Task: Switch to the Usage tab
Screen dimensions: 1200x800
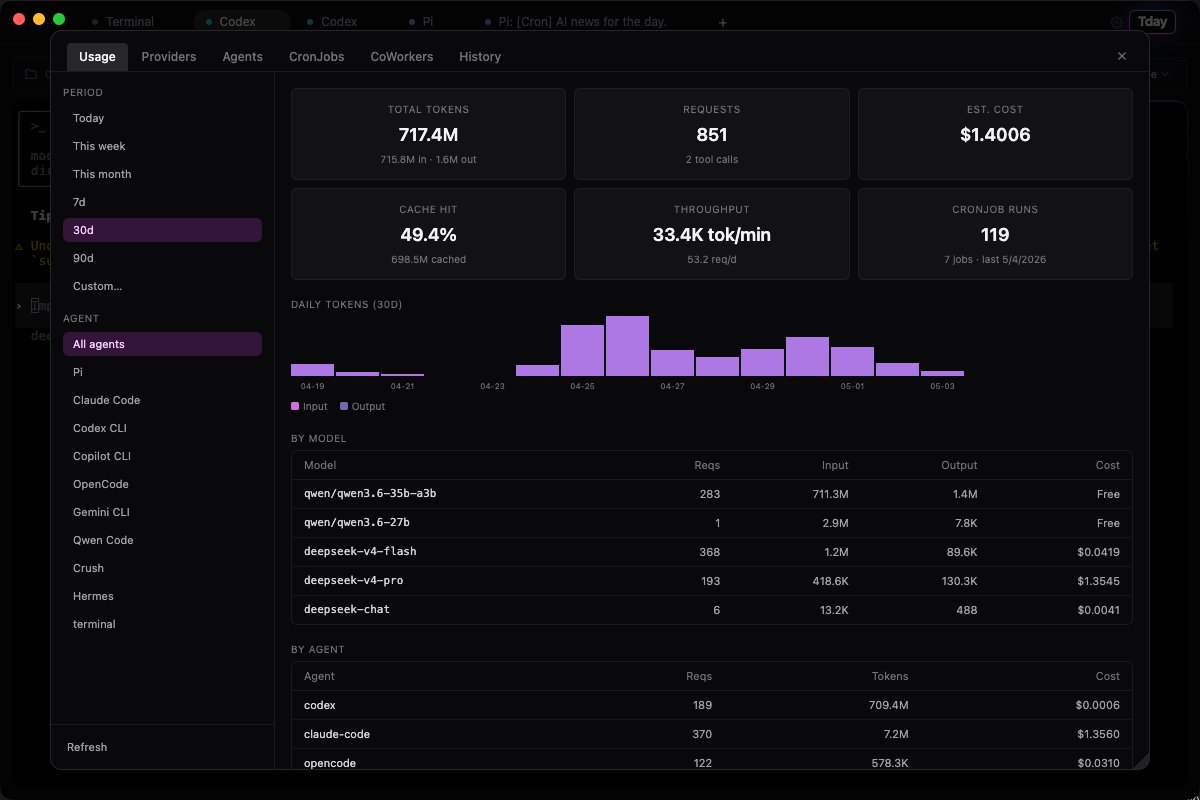Action: [97, 57]
